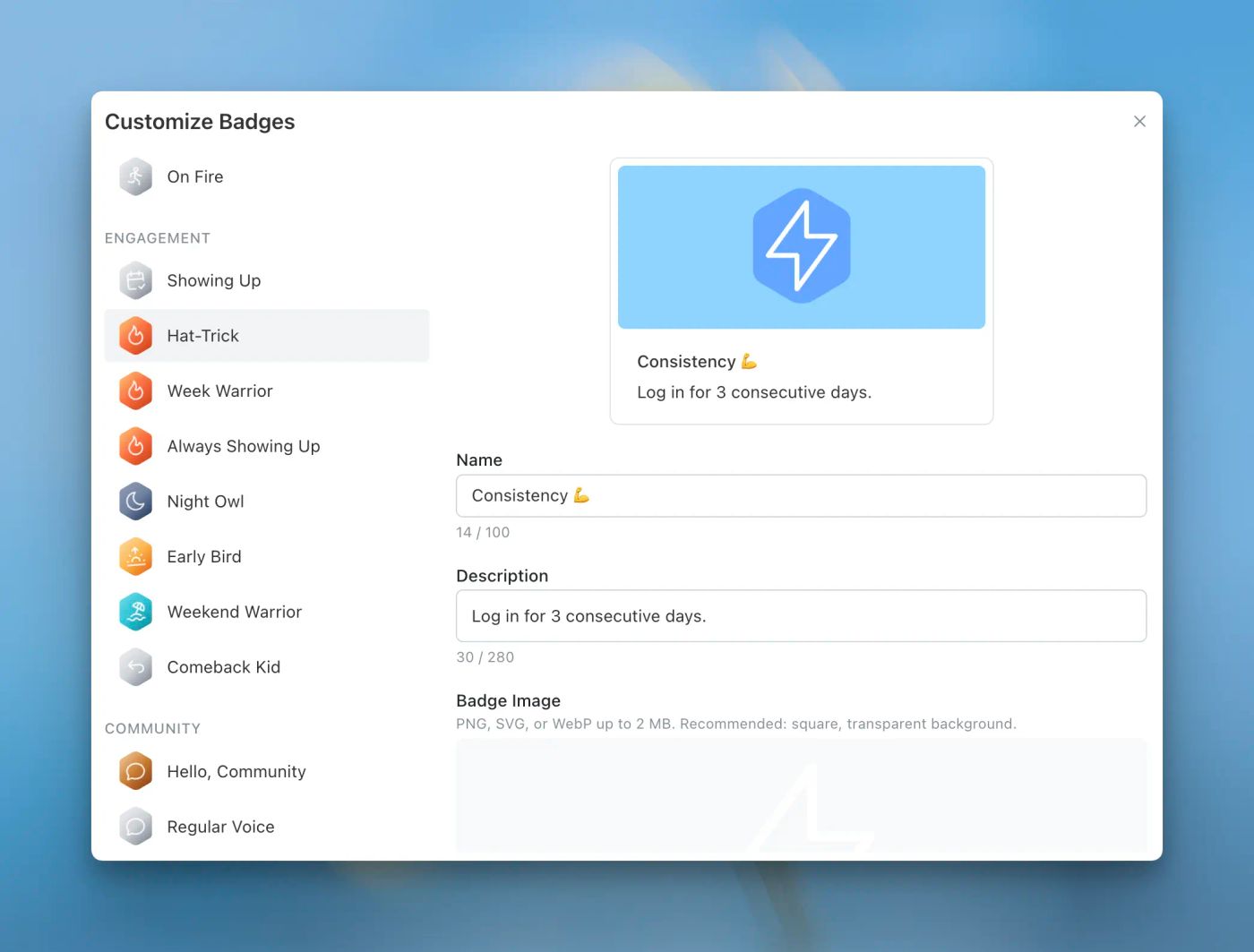This screenshot has height=952, width=1254.
Task: Click the Early Bird sunrise badge icon
Action: point(135,557)
